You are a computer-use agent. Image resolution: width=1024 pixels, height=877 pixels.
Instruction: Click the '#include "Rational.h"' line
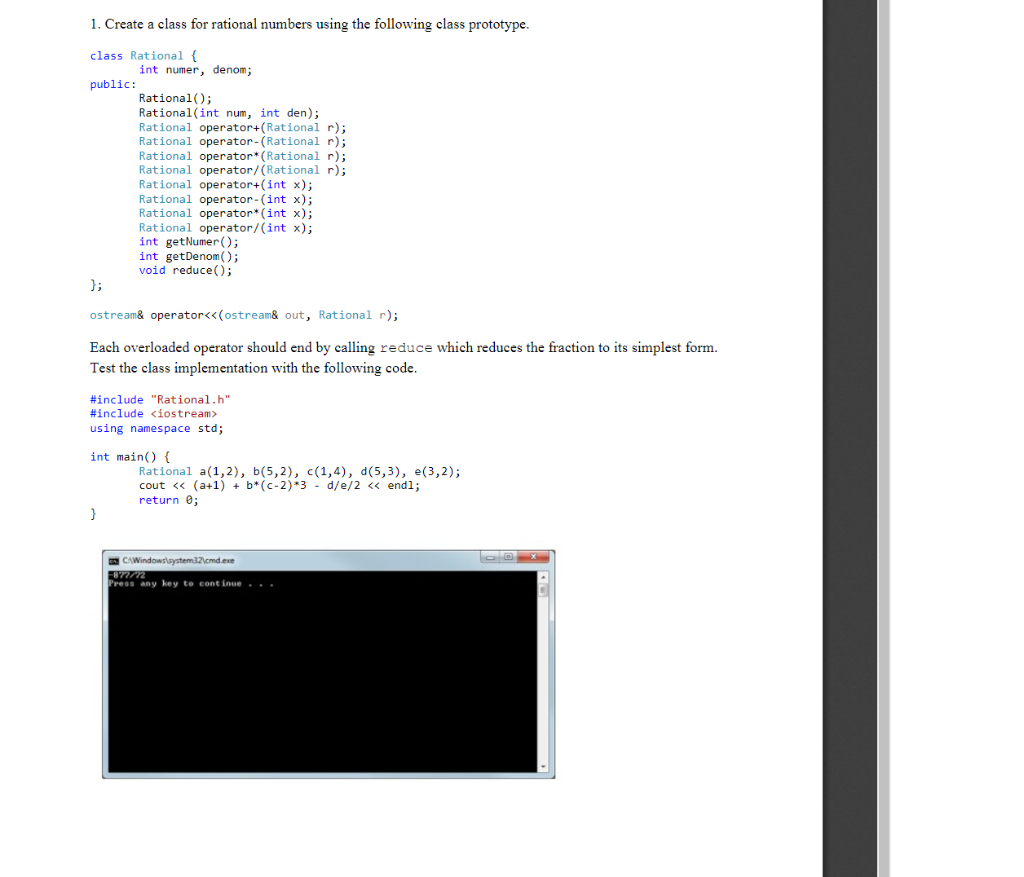[x=160, y=400]
